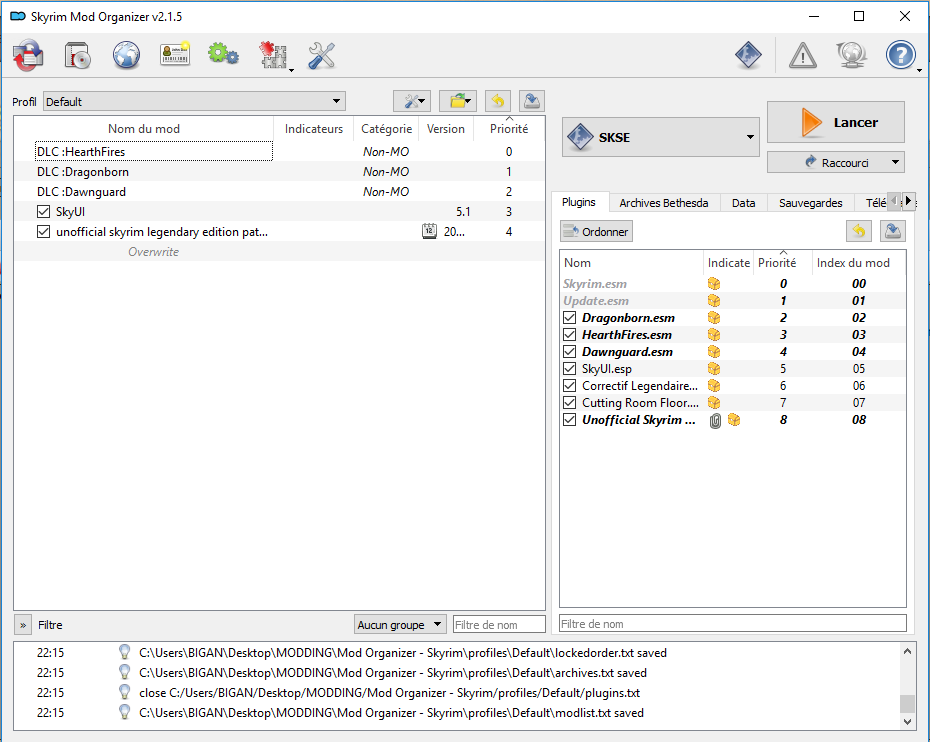Screen dimensions: 930x742
Task: Toggle Cutting Room Floor plugin checkbox
Action: (x=569, y=403)
